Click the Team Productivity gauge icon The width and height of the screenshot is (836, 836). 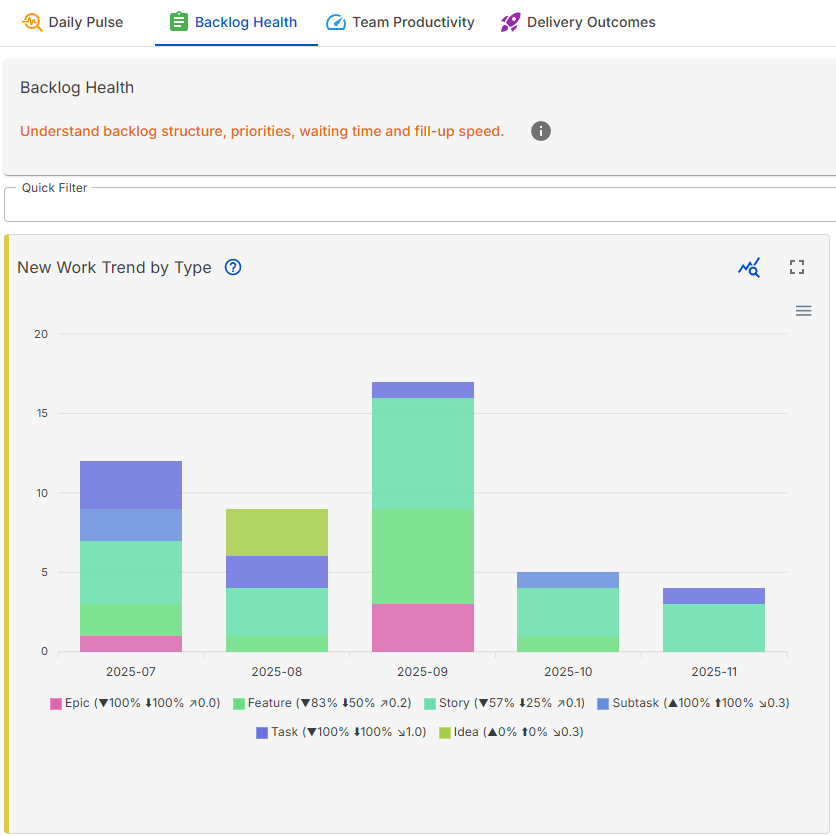point(336,22)
